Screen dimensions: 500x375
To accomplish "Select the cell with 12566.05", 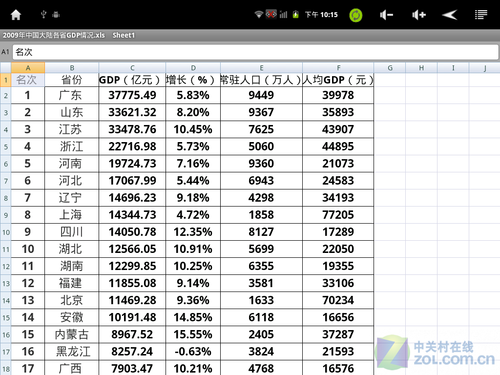I will (132, 249).
